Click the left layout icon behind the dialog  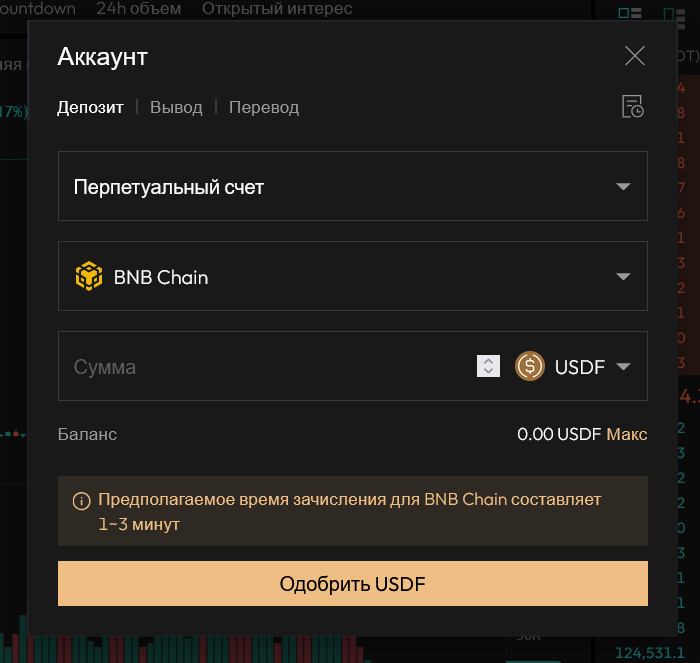click(x=630, y=12)
